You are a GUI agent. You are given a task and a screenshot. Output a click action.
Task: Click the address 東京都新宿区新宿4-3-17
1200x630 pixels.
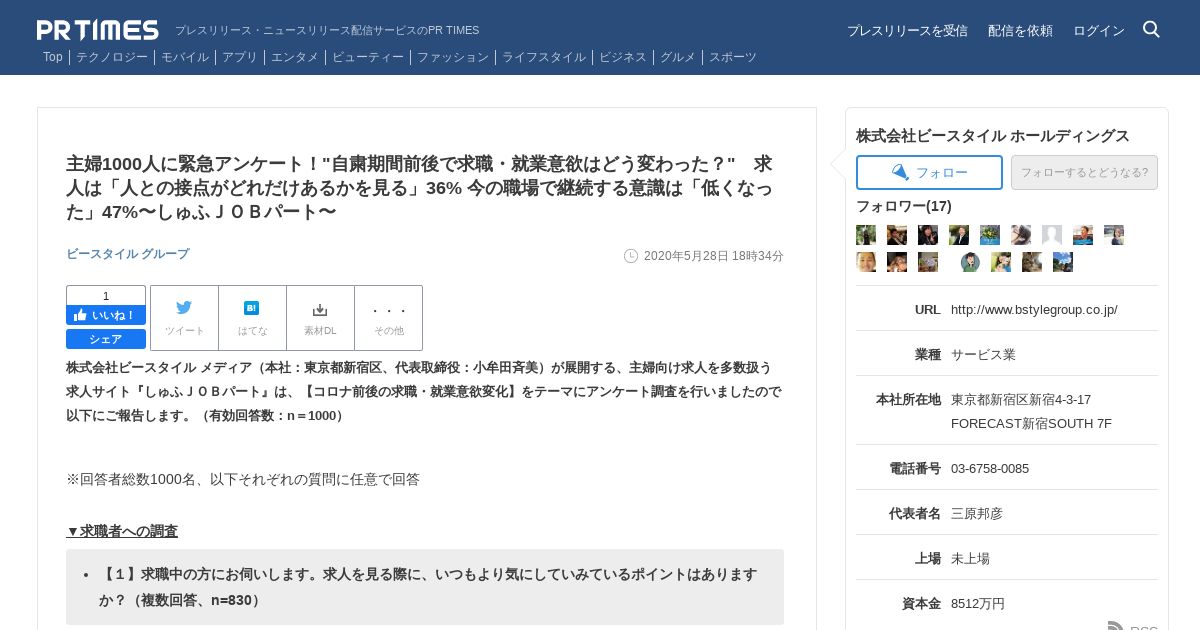pos(1021,400)
